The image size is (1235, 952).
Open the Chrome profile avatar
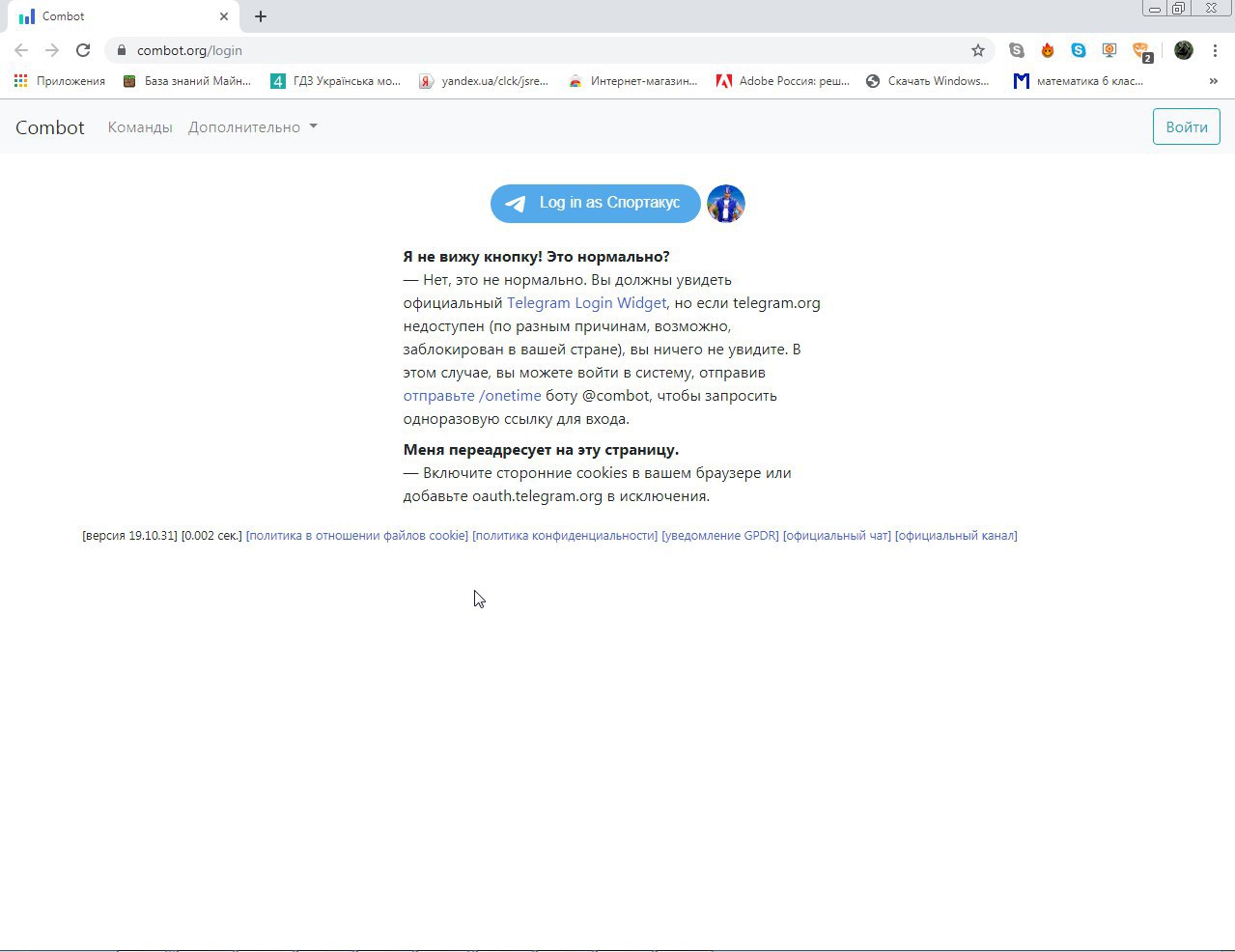pyautogui.click(x=1184, y=50)
